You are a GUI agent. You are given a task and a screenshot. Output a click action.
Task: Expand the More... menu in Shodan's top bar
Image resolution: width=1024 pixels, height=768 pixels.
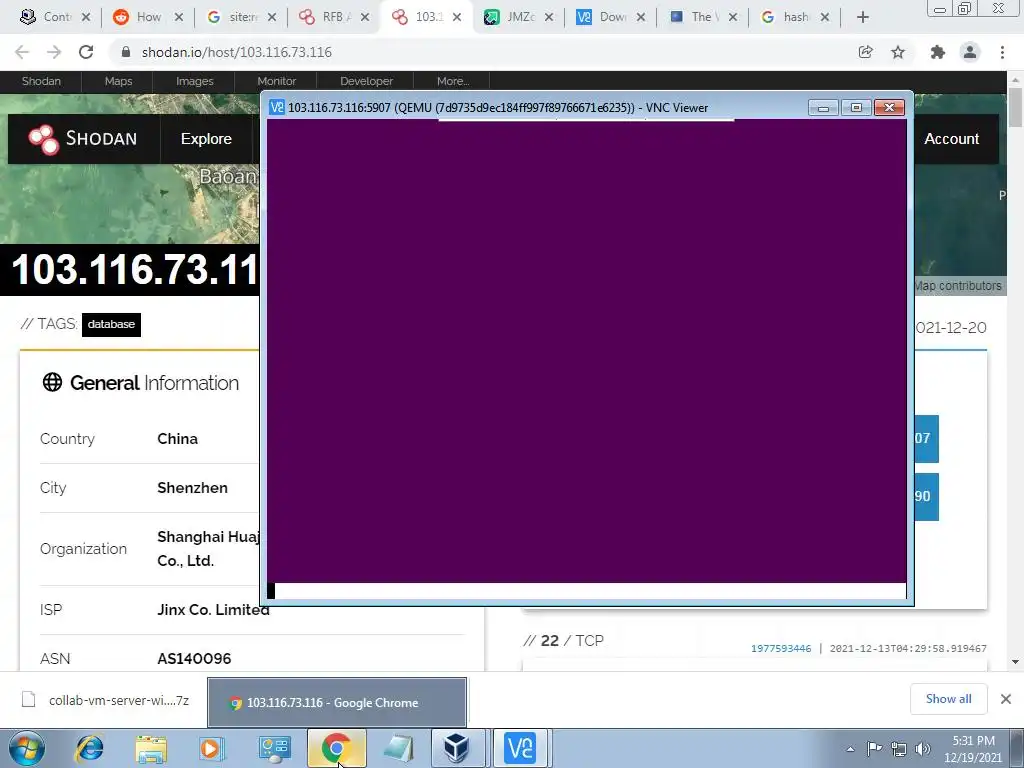click(453, 81)
